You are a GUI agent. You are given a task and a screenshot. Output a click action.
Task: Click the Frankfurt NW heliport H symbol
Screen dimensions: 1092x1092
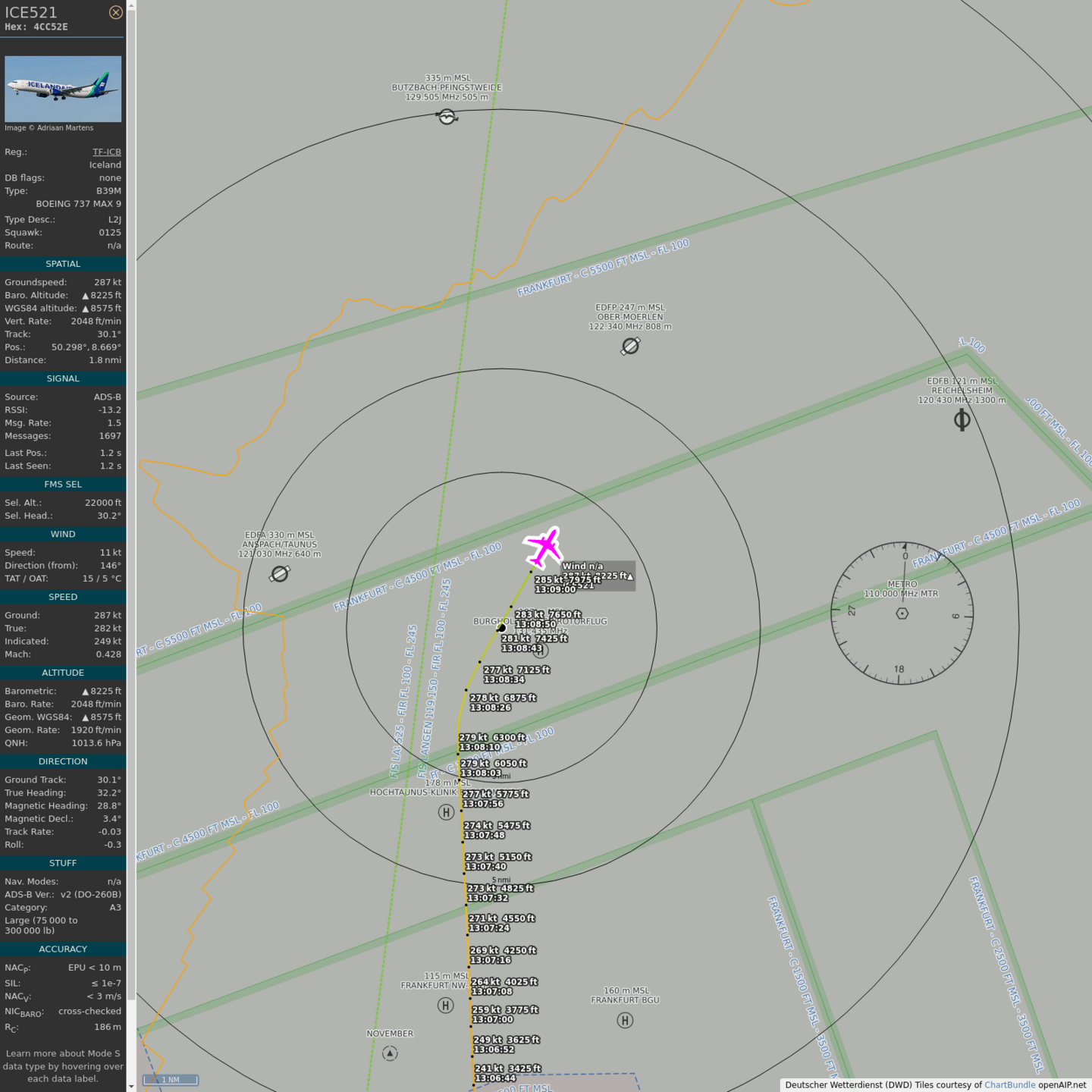[446, 1006]
